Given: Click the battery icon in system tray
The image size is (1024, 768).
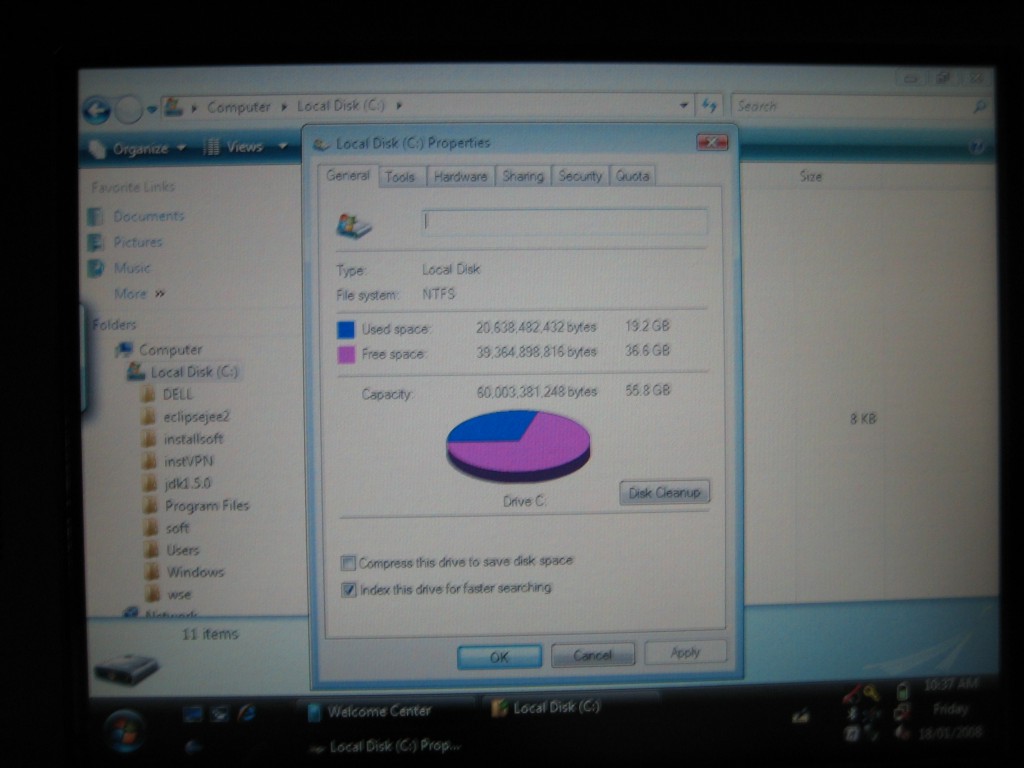Looking at the screenshot, I should (x=902, y=690).
